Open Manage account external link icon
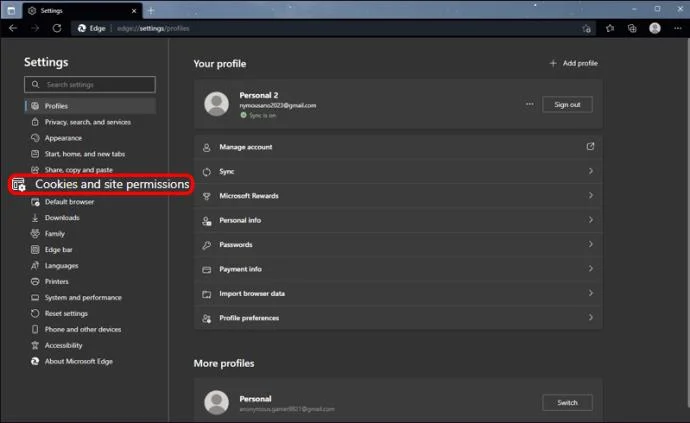The width and height of the screenshot is (690, 423). [591, 146]
